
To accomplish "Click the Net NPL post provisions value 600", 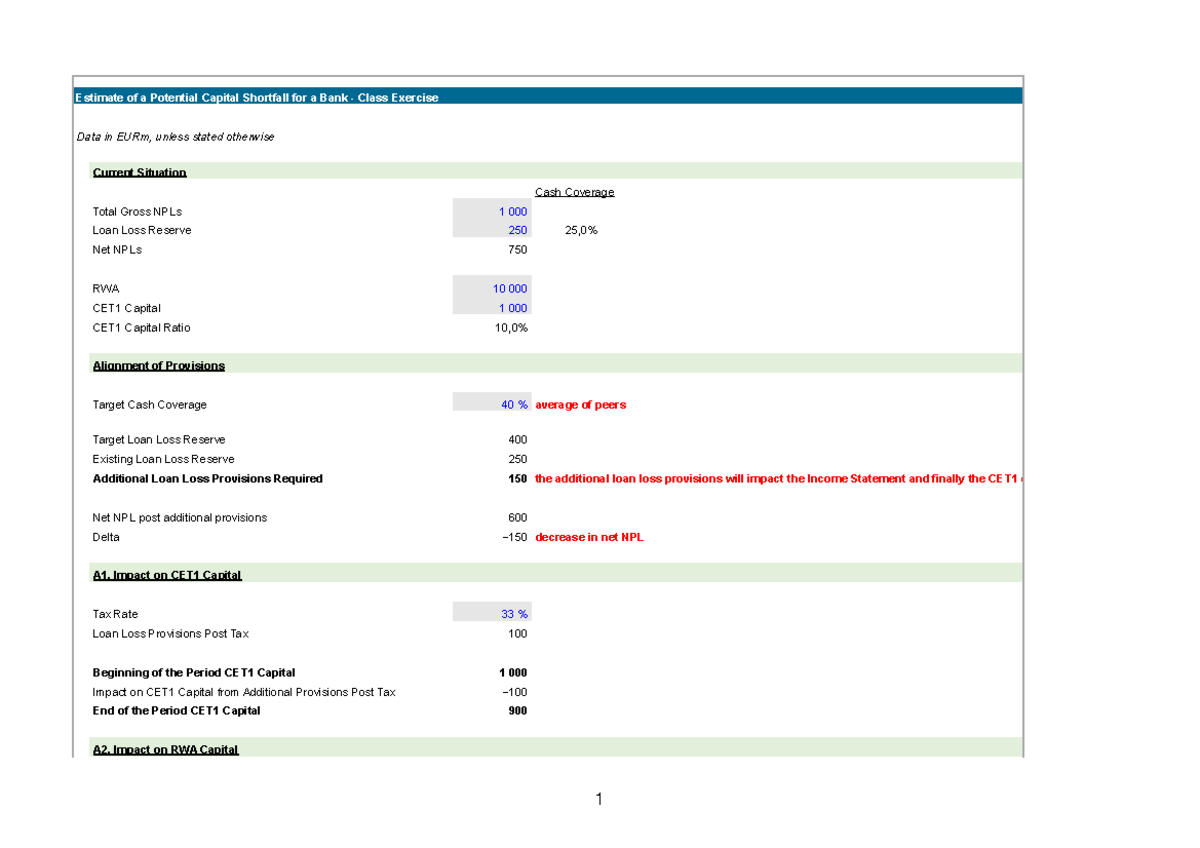I will click(518, 518).
